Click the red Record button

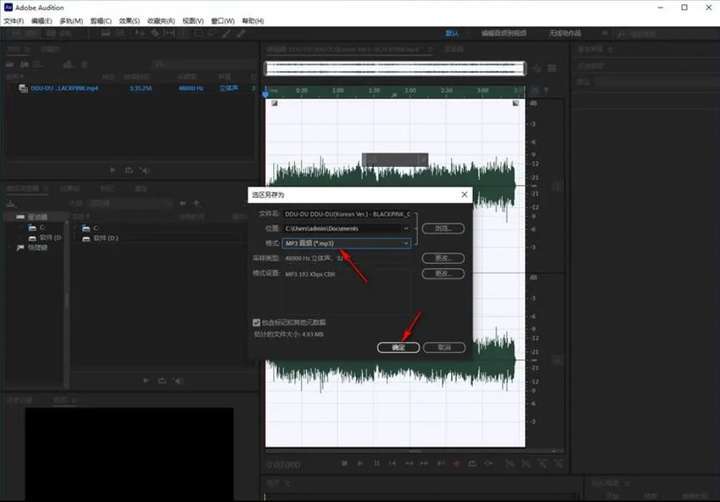coord(456,464)
